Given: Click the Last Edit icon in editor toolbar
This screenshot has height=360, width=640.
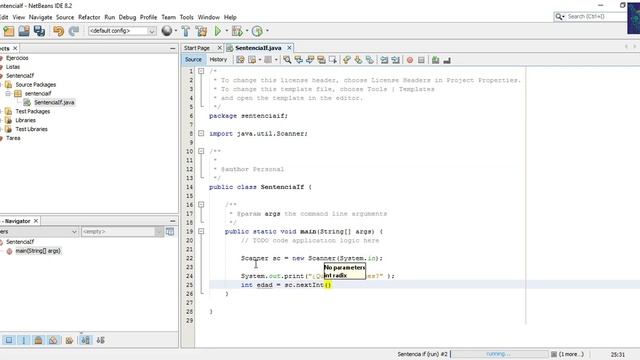Looking at the screenshot, I should click(240, 60).
